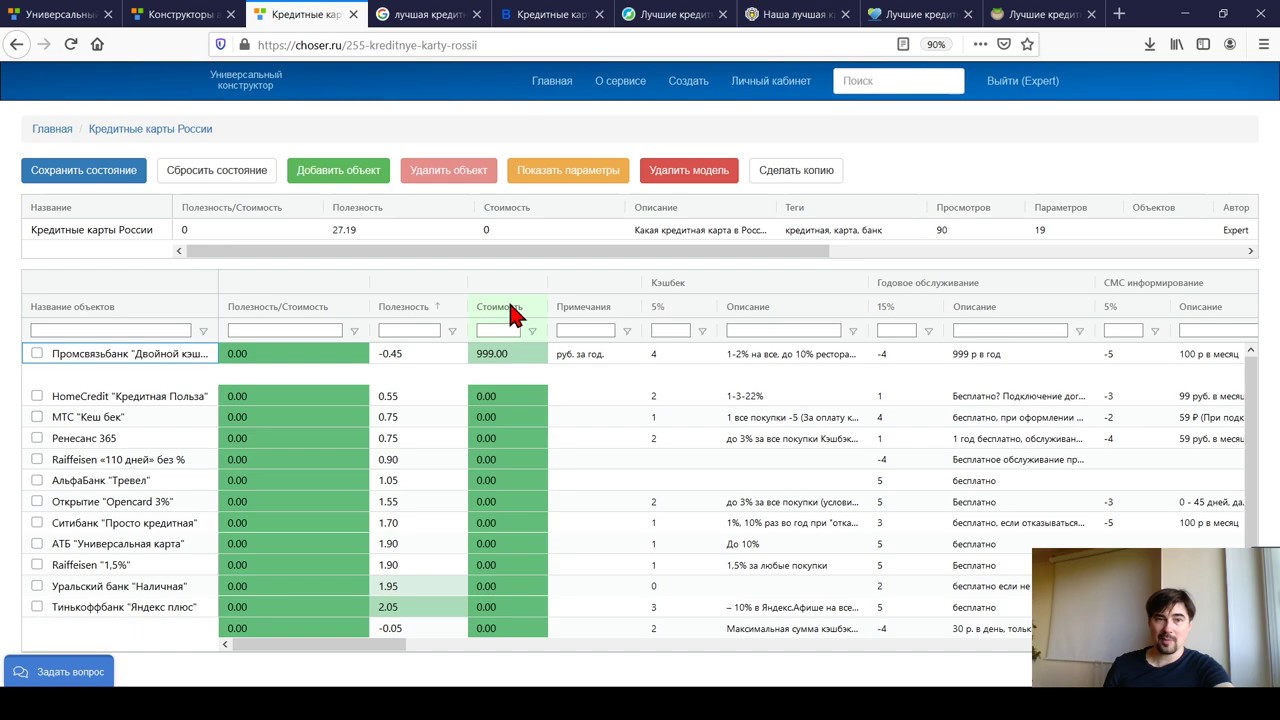The image size is (1280, 720).
Task: Tick checkbox for Ренесанс 365
Action: [37, 438]
